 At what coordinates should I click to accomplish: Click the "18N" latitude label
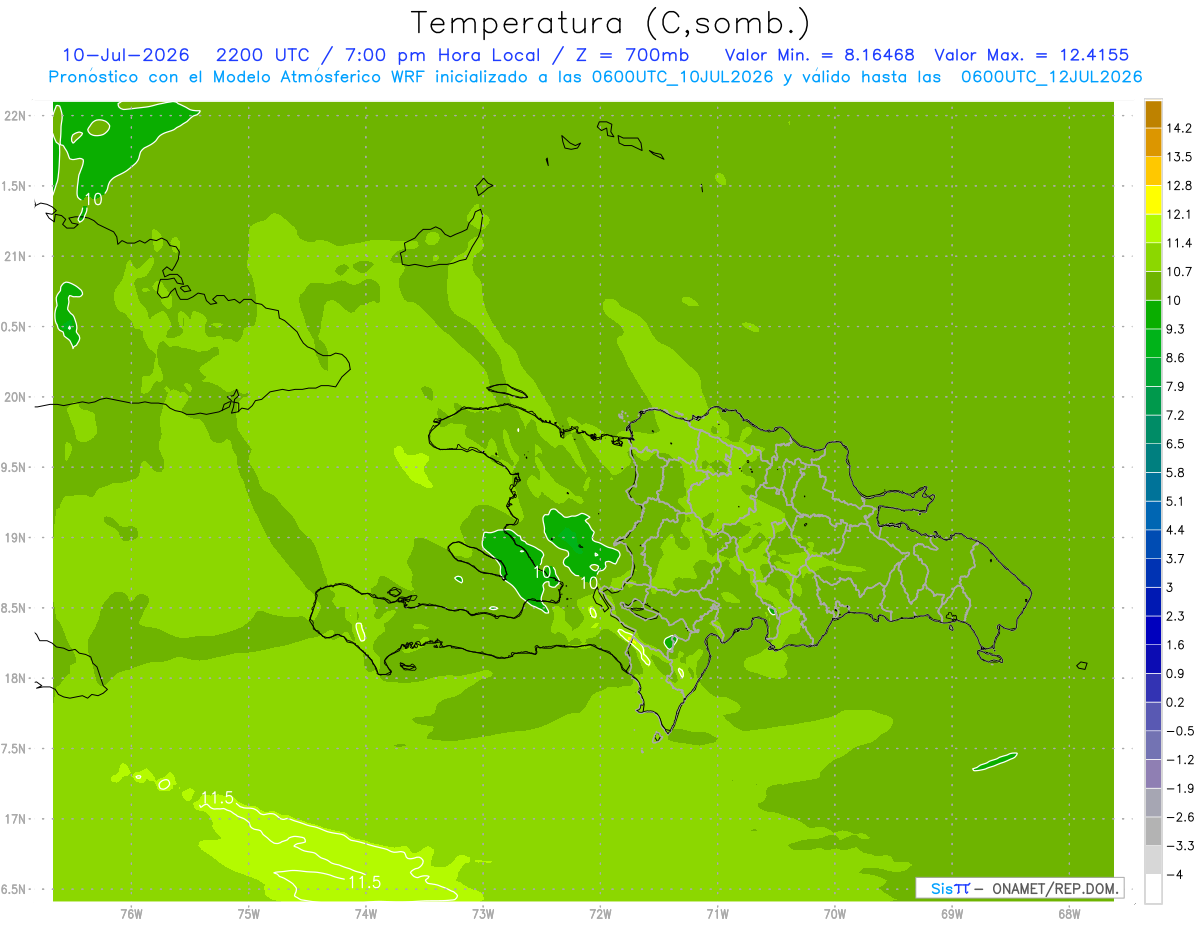point(16,679)
